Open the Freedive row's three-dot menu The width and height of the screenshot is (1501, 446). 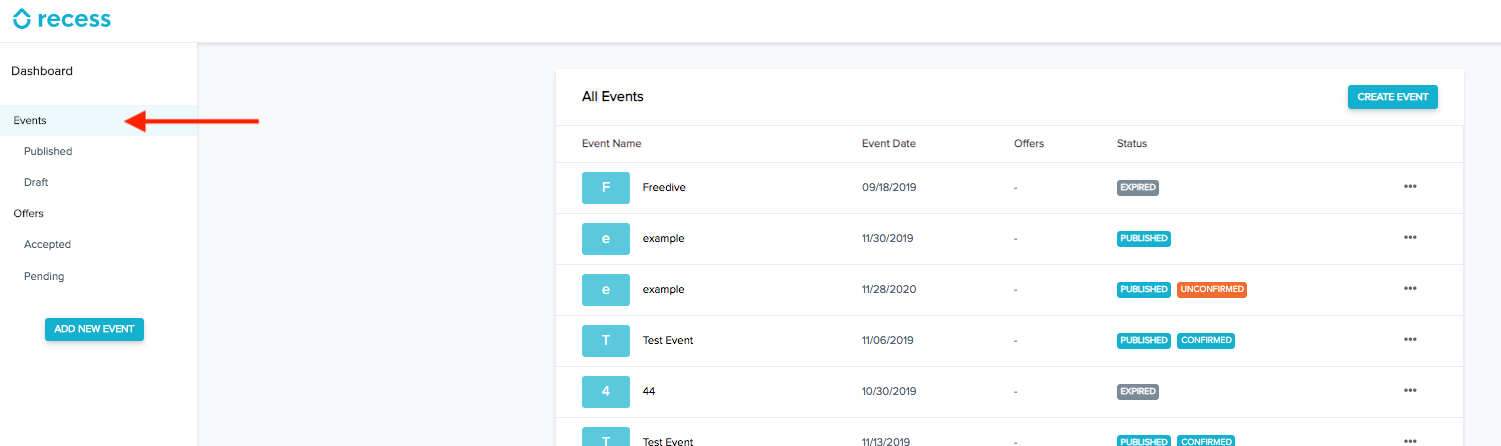point(1410,187)
